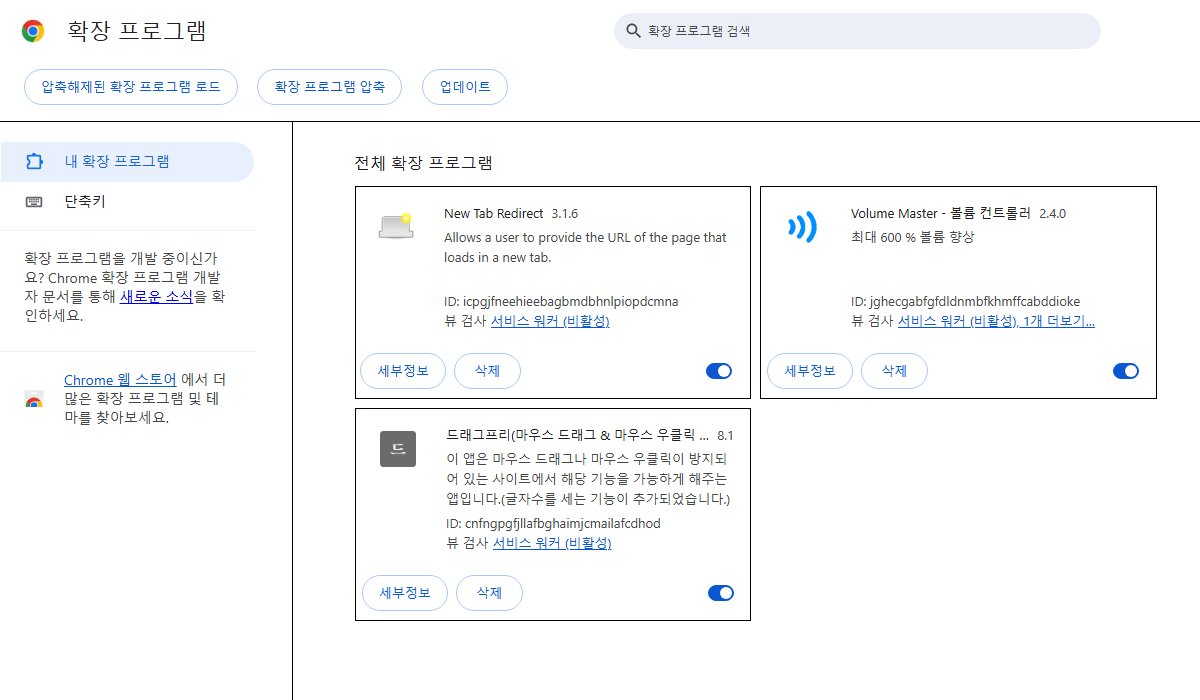Click the Chrome Web Store icon in the sidebar
Image resolution: width=1200 pixels, height=700 pixels.
coord(34,400)
